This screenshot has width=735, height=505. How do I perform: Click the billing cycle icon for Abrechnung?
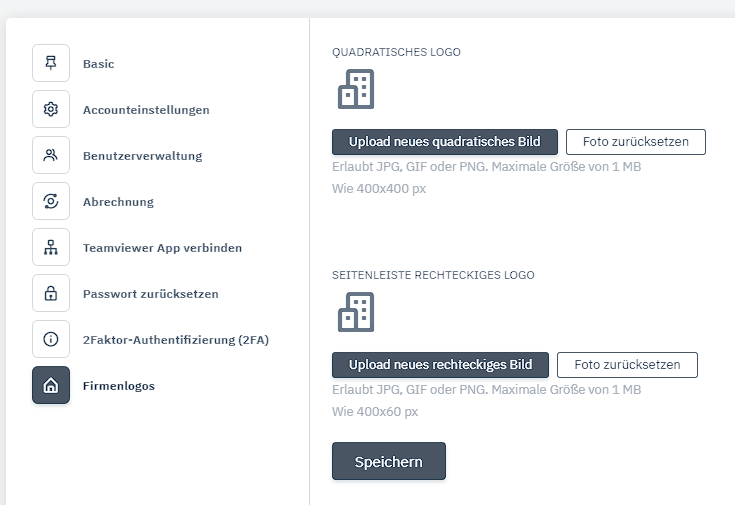pos(51,201)
